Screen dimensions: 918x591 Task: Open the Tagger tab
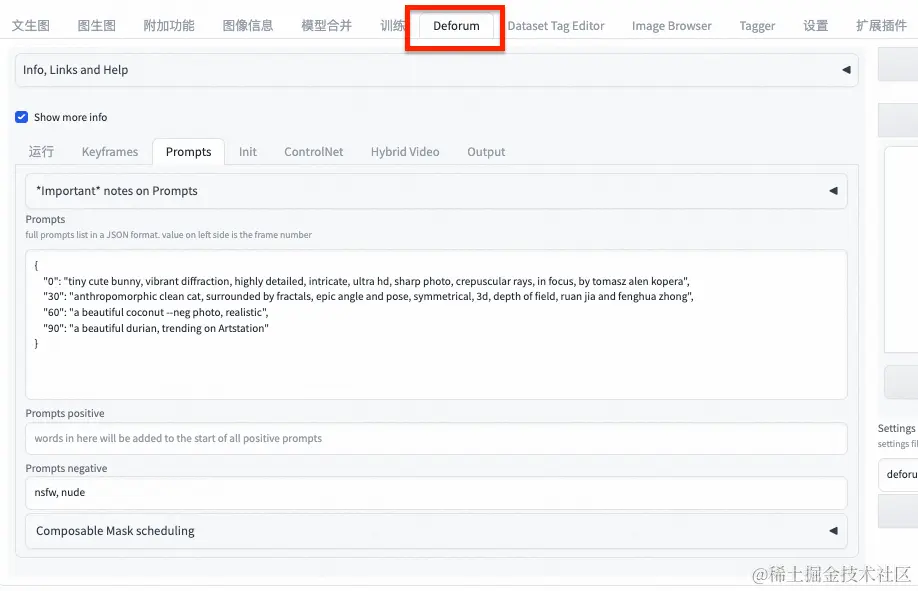(757, 26)
